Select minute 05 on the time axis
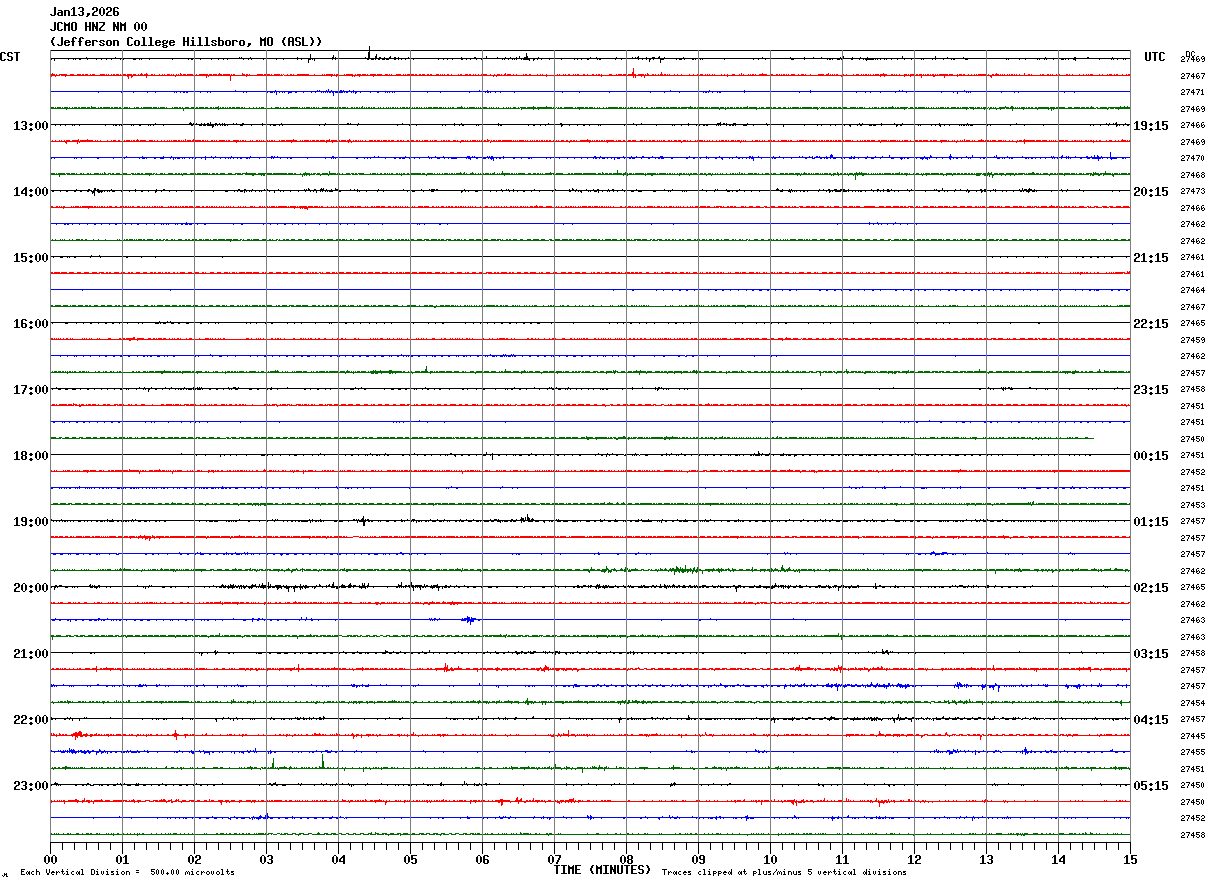 pos(410,859)
